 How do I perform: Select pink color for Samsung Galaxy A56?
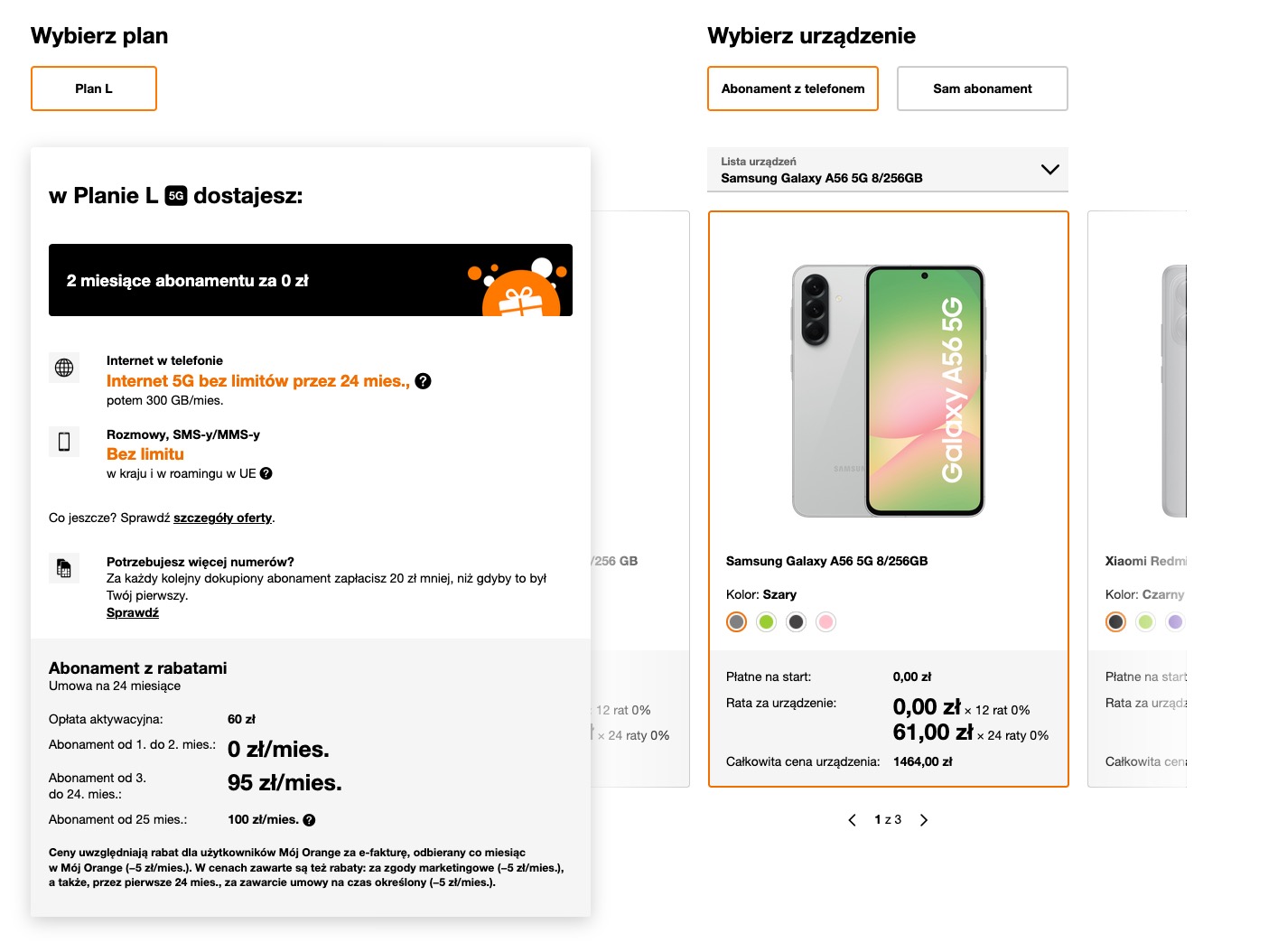coord(825,622)
